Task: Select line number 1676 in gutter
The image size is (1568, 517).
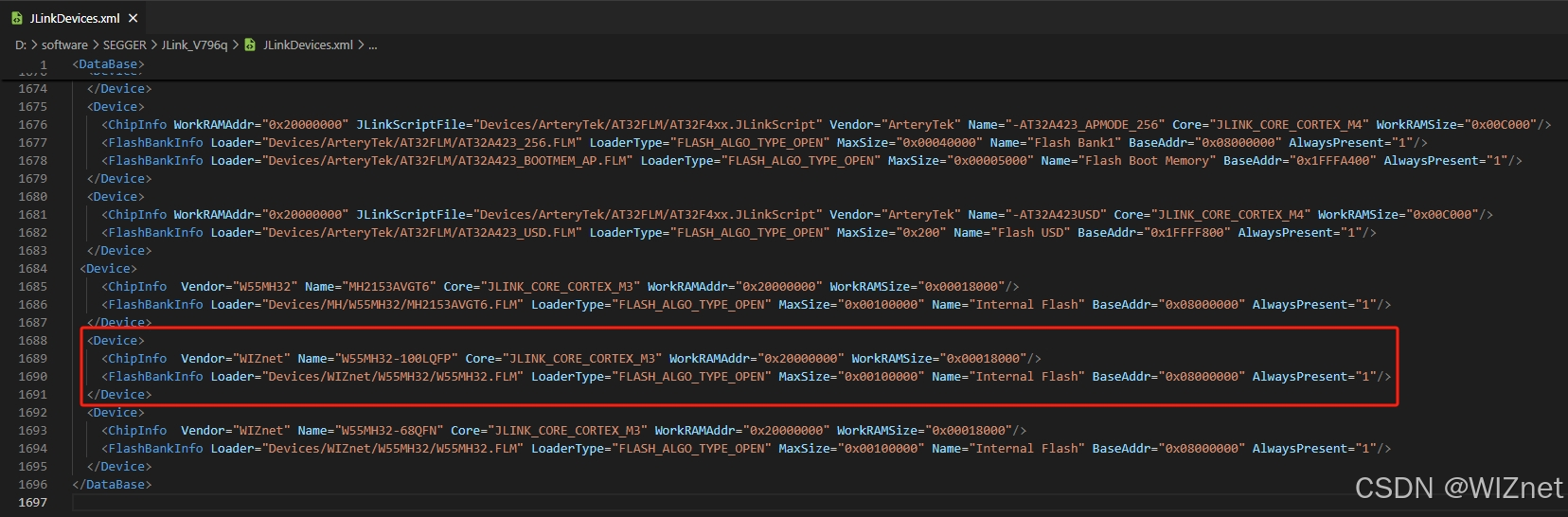Action: 32,124
